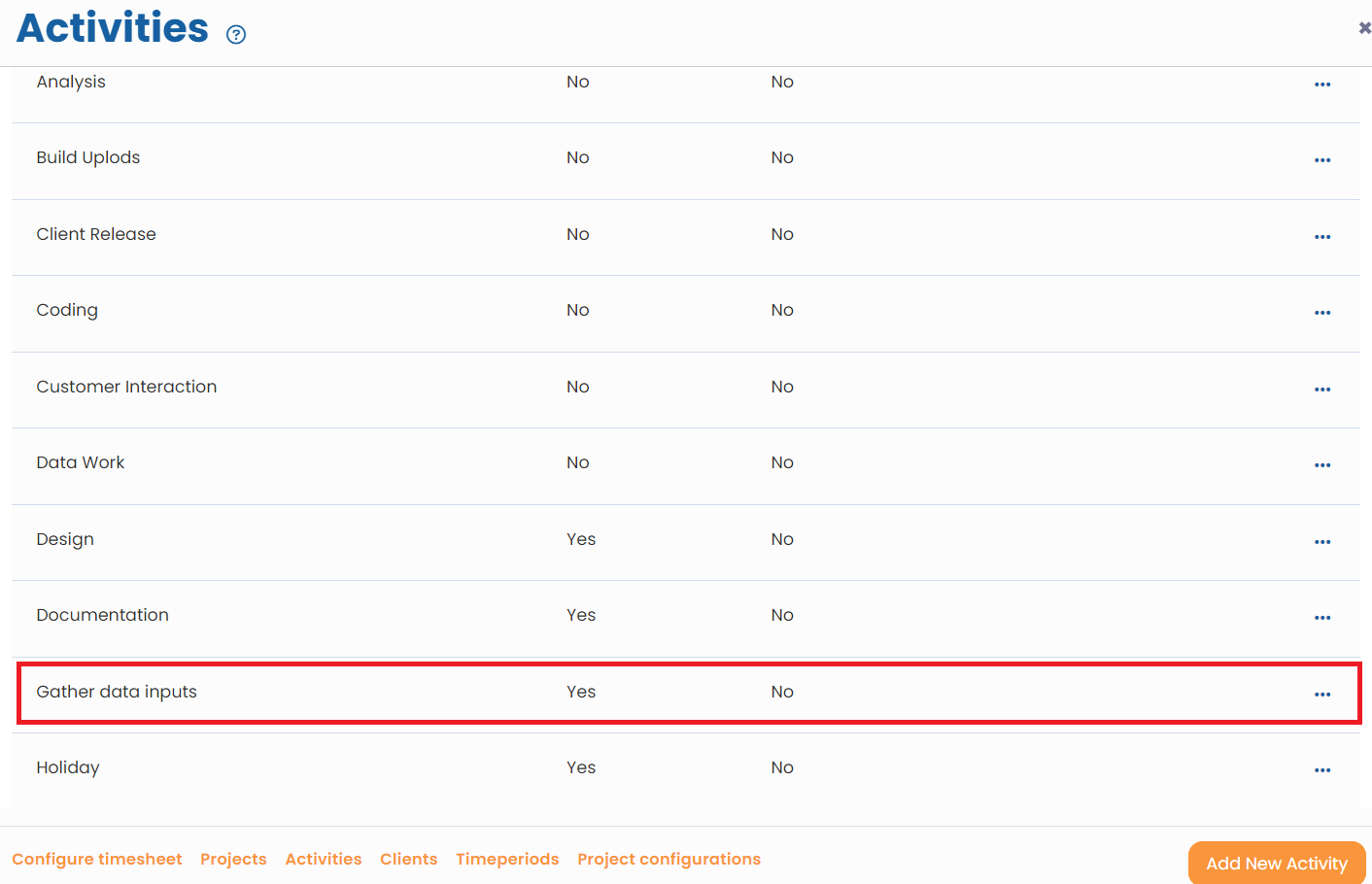1372x884 pixels.
Task: Switch to the Projects section
Action: point(233,859)
